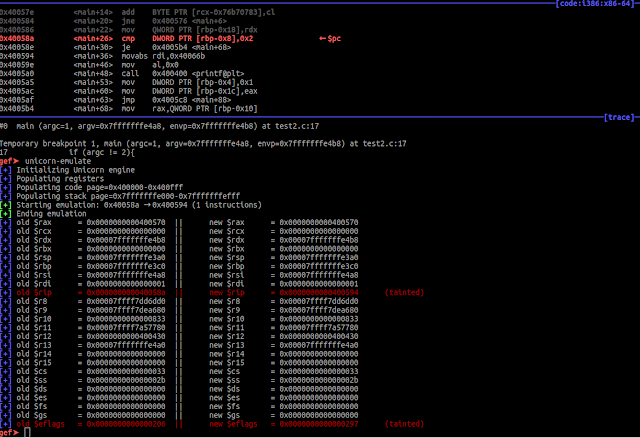Click the (tainted) label next to new $eflags
Viewport: 640px width, 438px height.
point(404,424)
